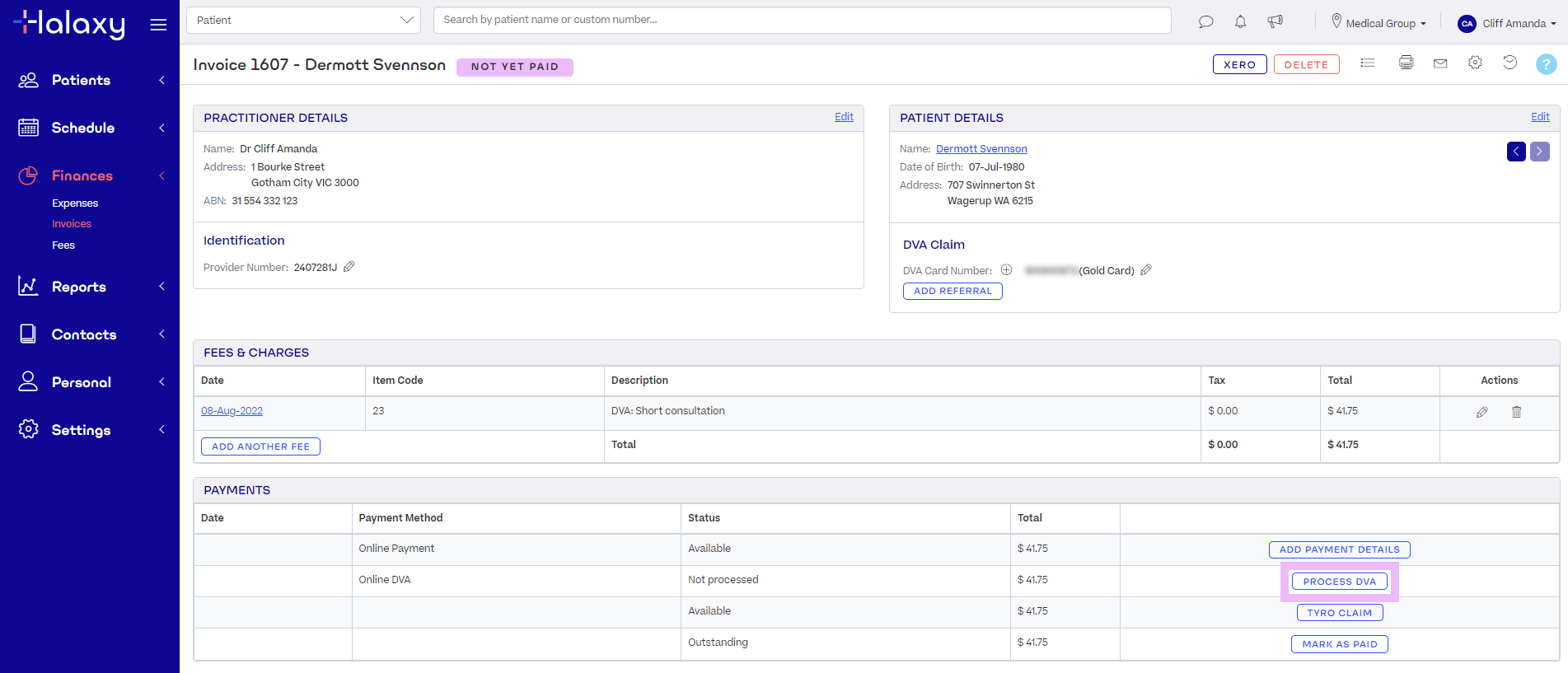The height and width of the screenshot is (673, 1568).
Task: Click the patient search input field
Action: [x=801, y=20]
